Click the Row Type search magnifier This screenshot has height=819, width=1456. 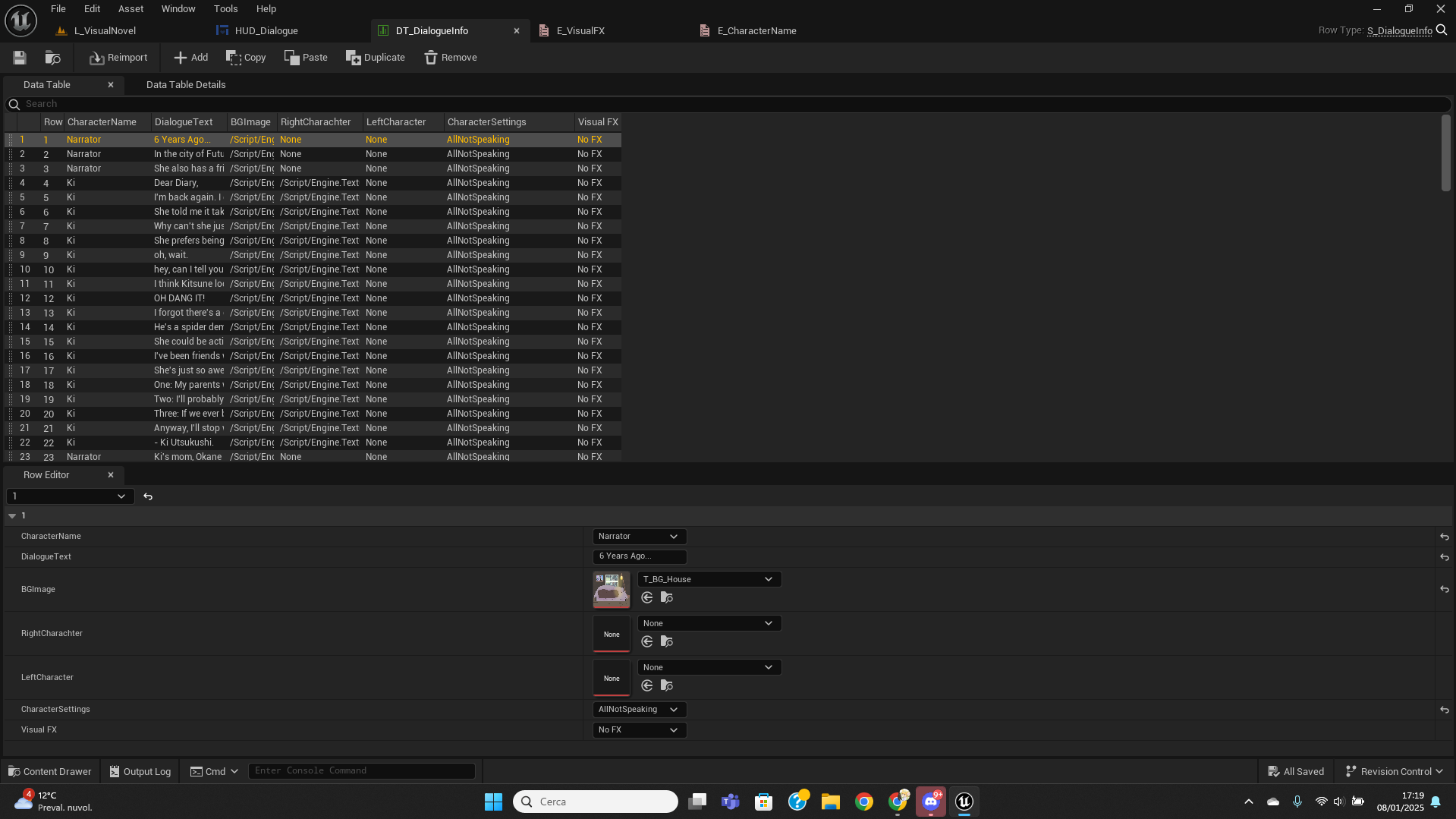(1441, 30)
